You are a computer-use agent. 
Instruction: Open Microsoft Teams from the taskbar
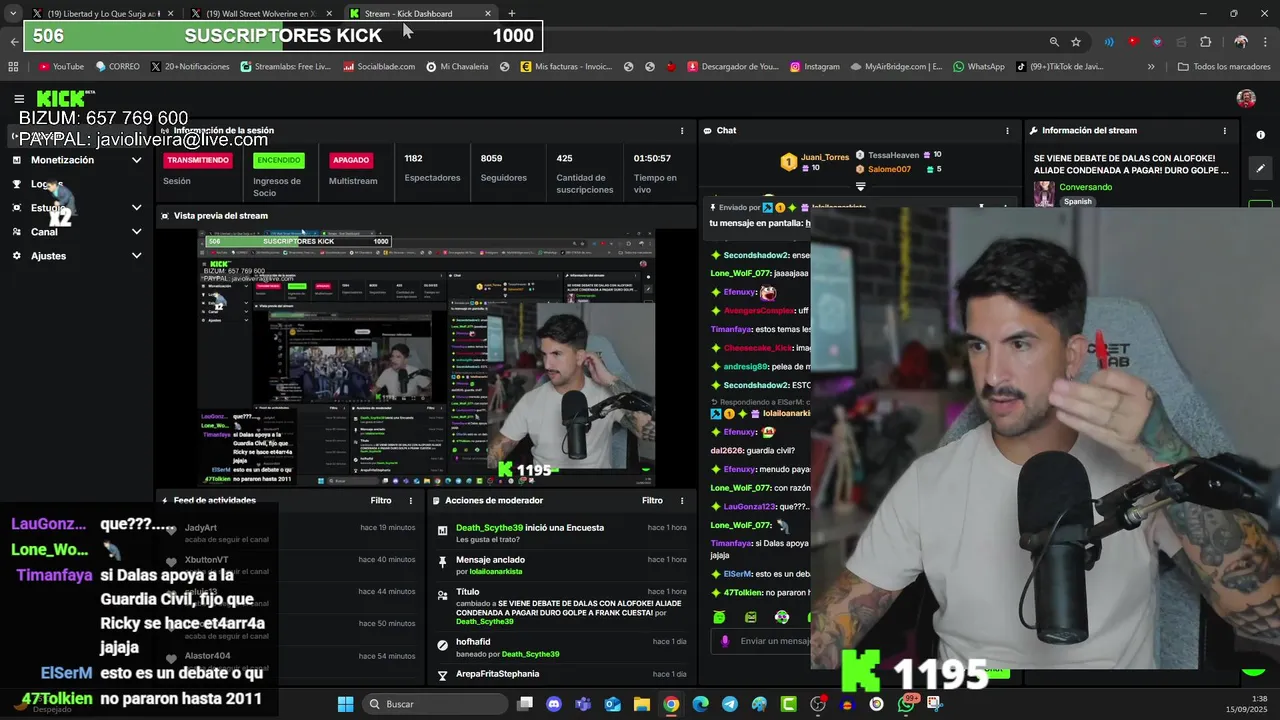pos(583,704)
